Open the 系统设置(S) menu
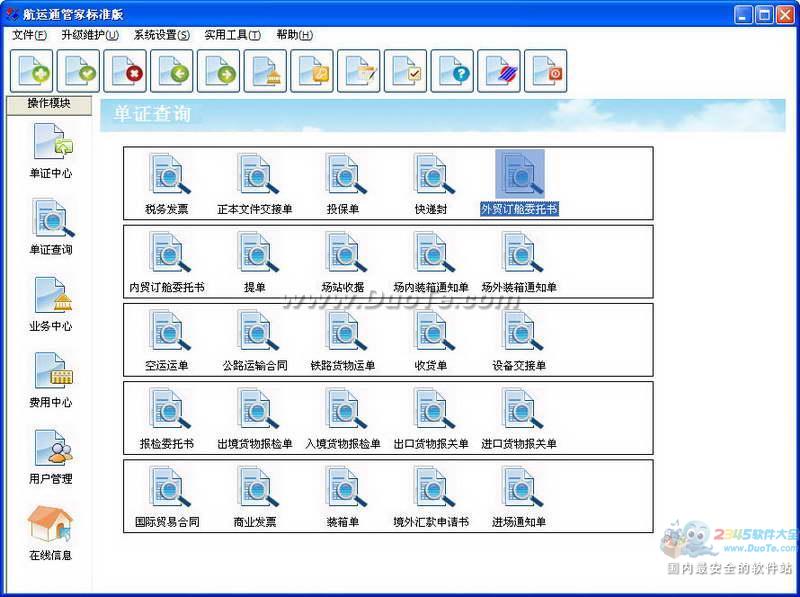 tap(161, 35)
